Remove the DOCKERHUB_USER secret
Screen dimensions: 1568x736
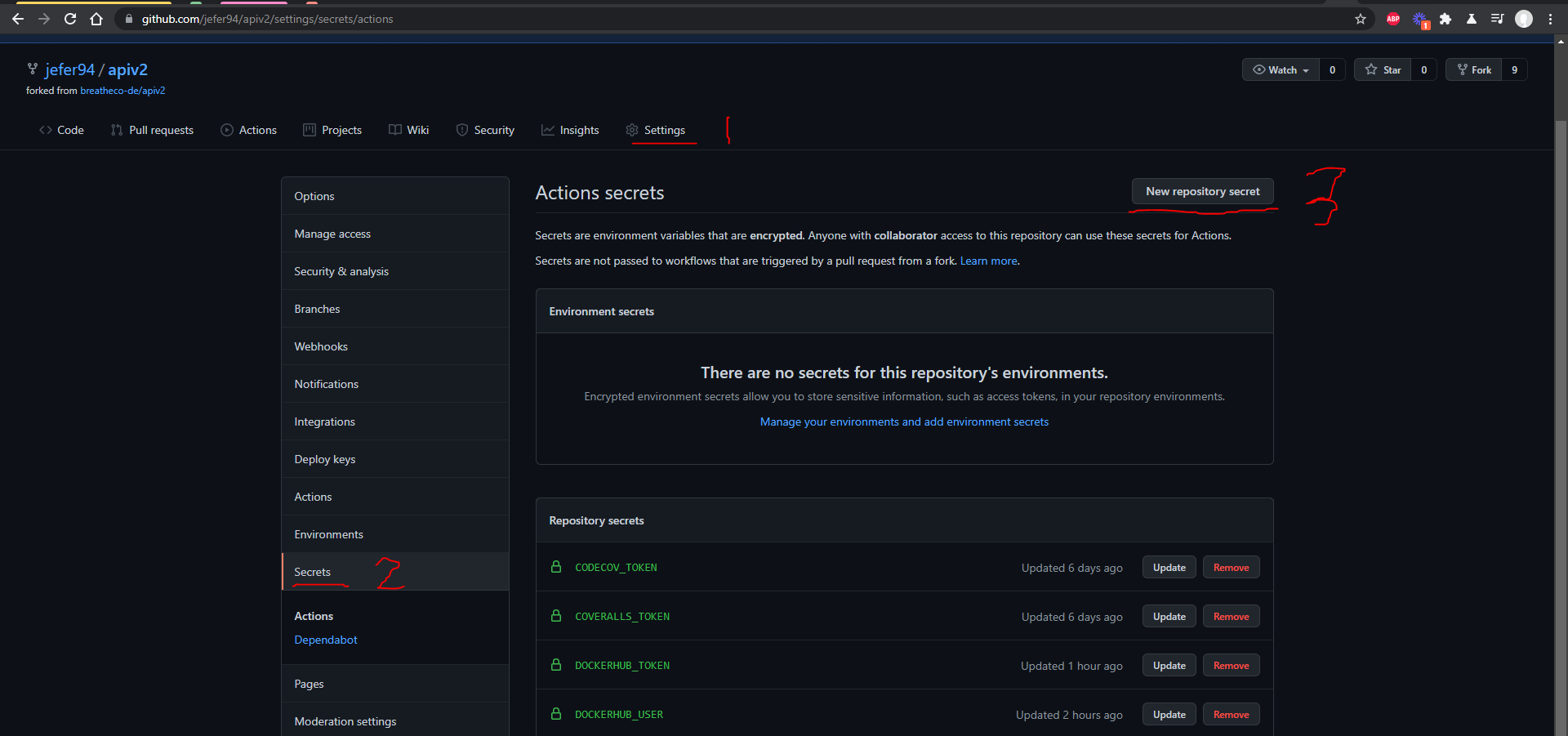(1231, 715)
